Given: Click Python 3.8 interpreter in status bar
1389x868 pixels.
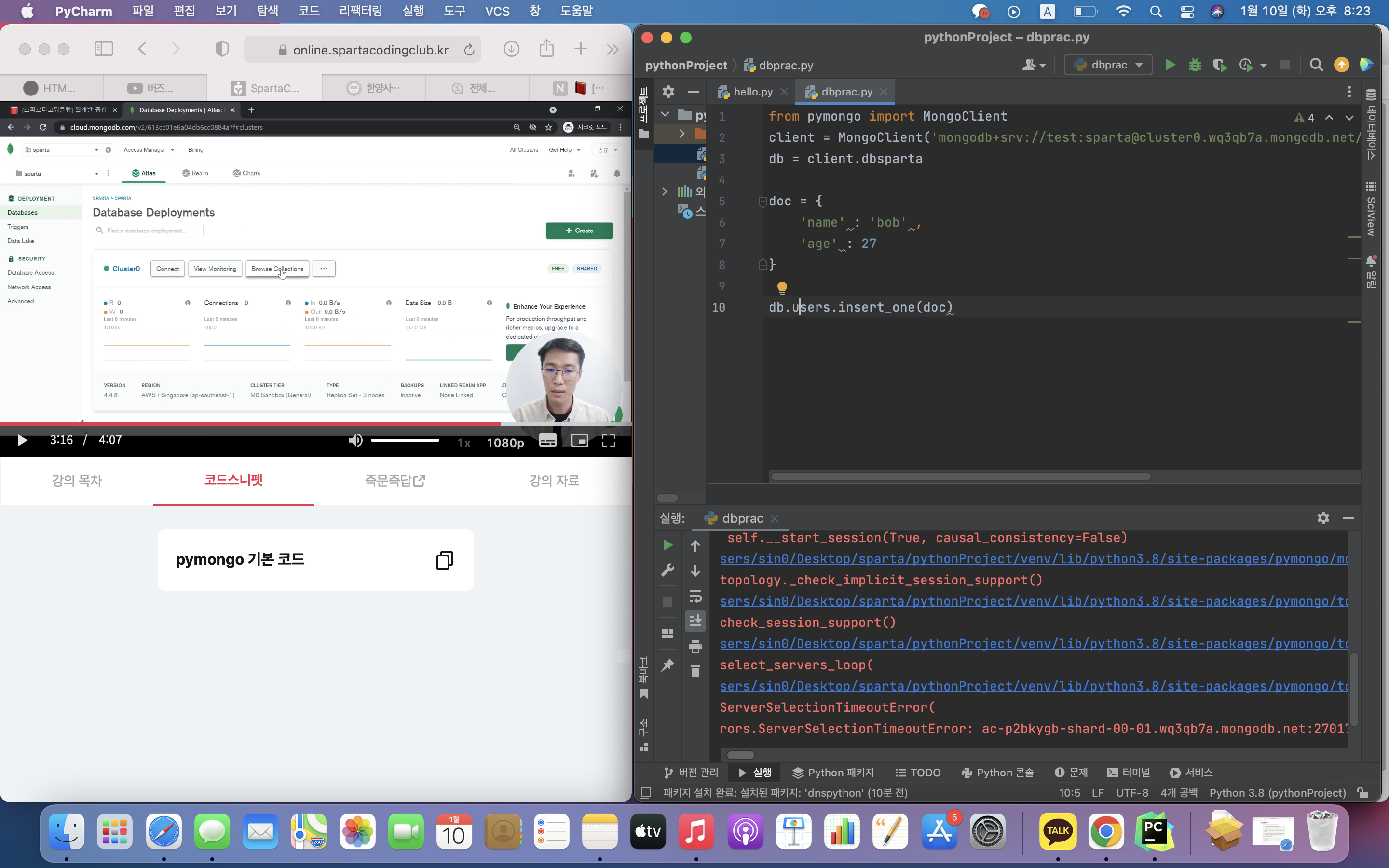Looking at the screenshot, I should (x=1277, y=792).
